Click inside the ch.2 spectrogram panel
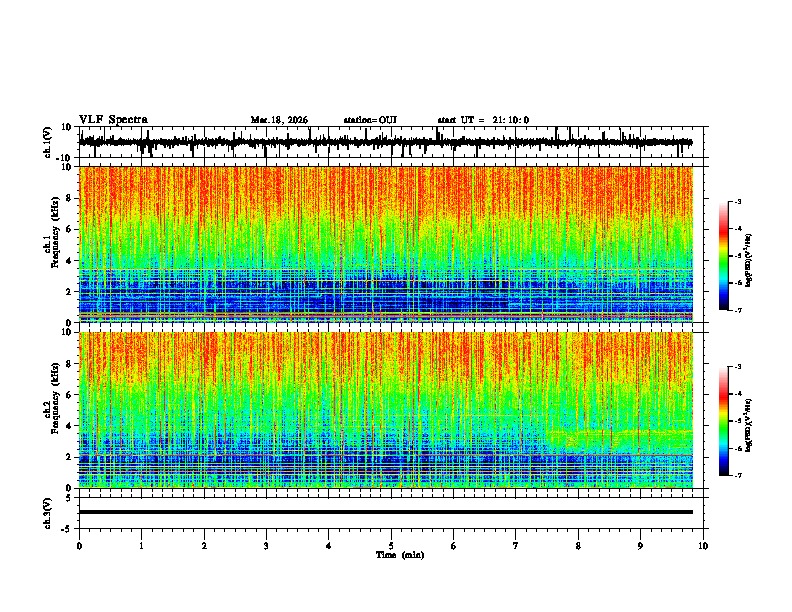 point(386,410)
